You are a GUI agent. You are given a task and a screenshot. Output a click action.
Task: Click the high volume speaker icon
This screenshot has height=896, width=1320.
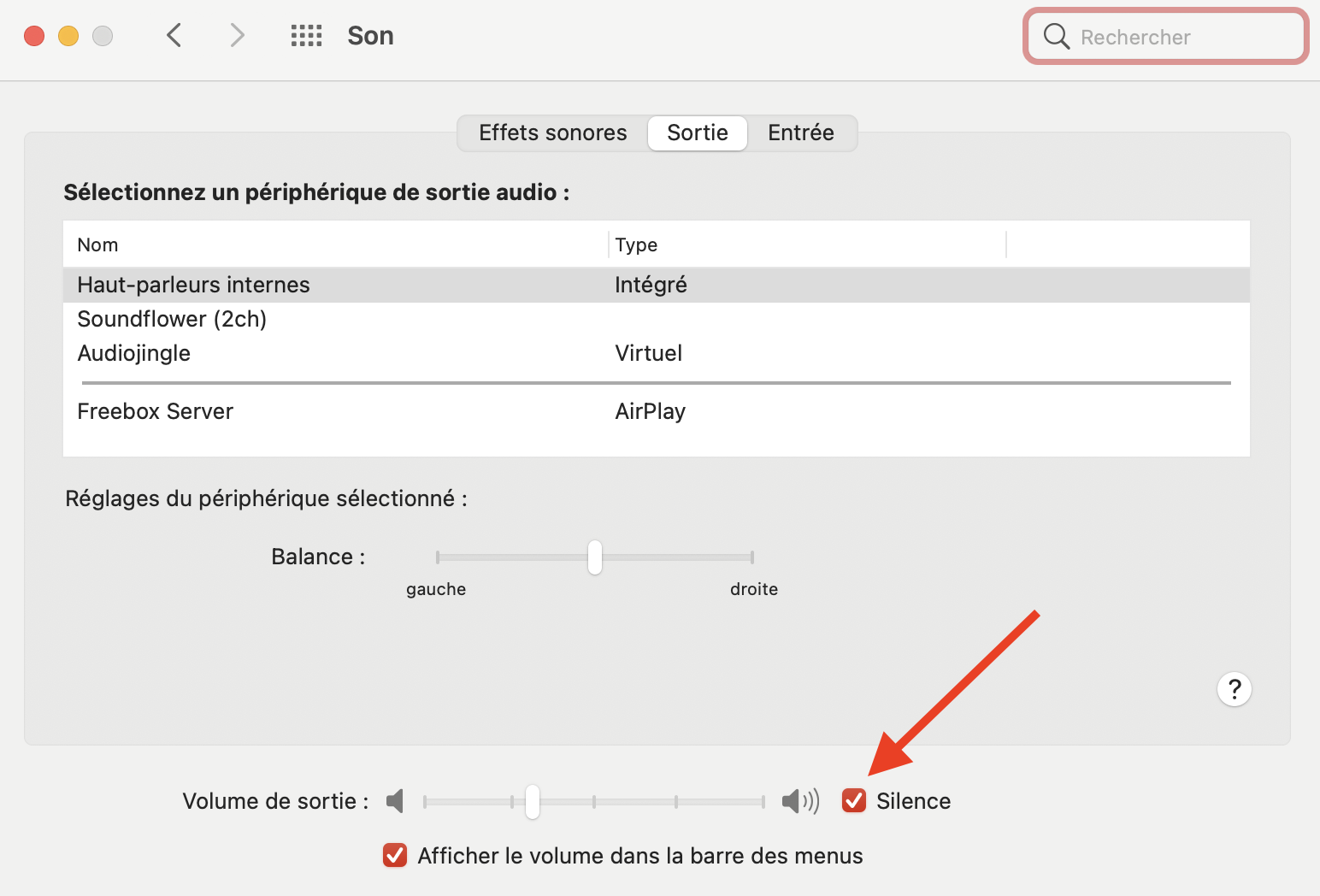click(x=800, y=801)
